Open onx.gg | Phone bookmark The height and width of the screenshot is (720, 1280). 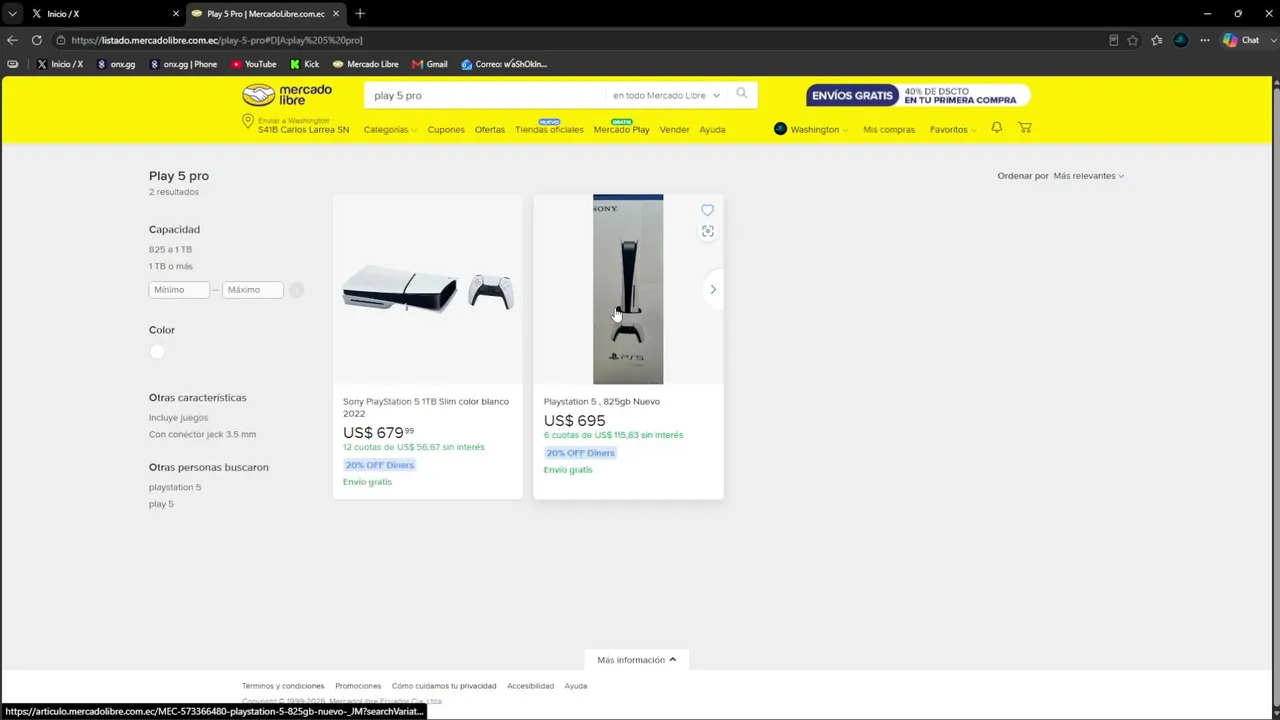coord(183,64)
